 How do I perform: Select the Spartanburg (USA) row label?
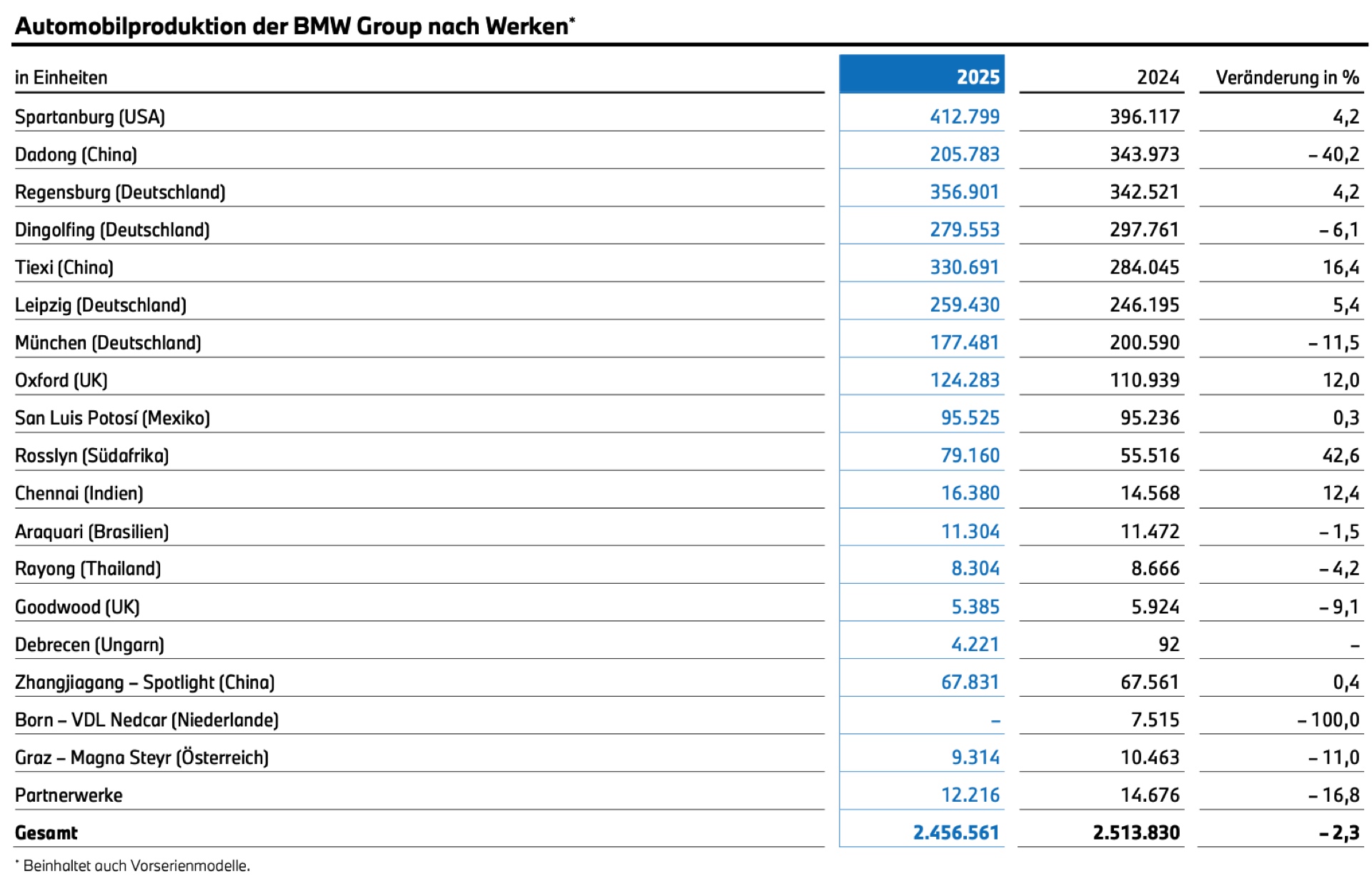(90, 116)
